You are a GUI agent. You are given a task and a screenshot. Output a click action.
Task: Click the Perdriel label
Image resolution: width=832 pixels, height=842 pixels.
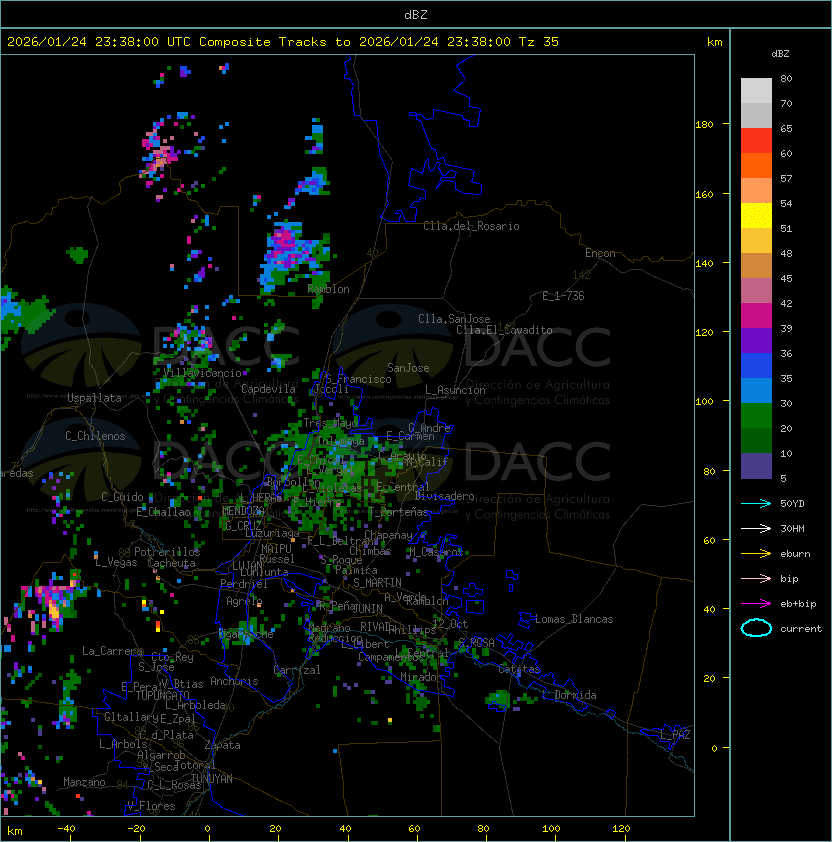244,584
